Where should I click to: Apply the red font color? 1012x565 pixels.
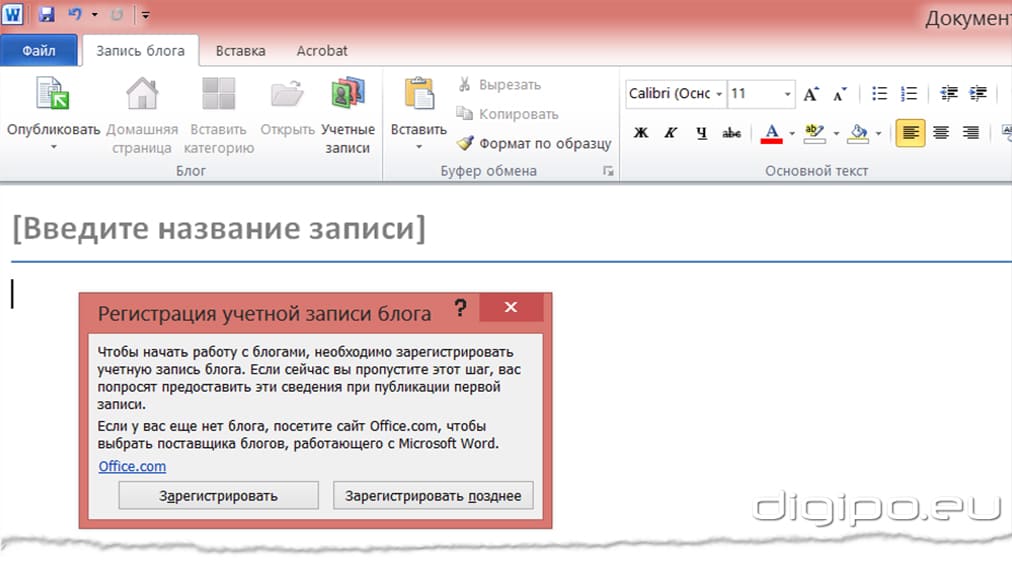pos(771,133)
